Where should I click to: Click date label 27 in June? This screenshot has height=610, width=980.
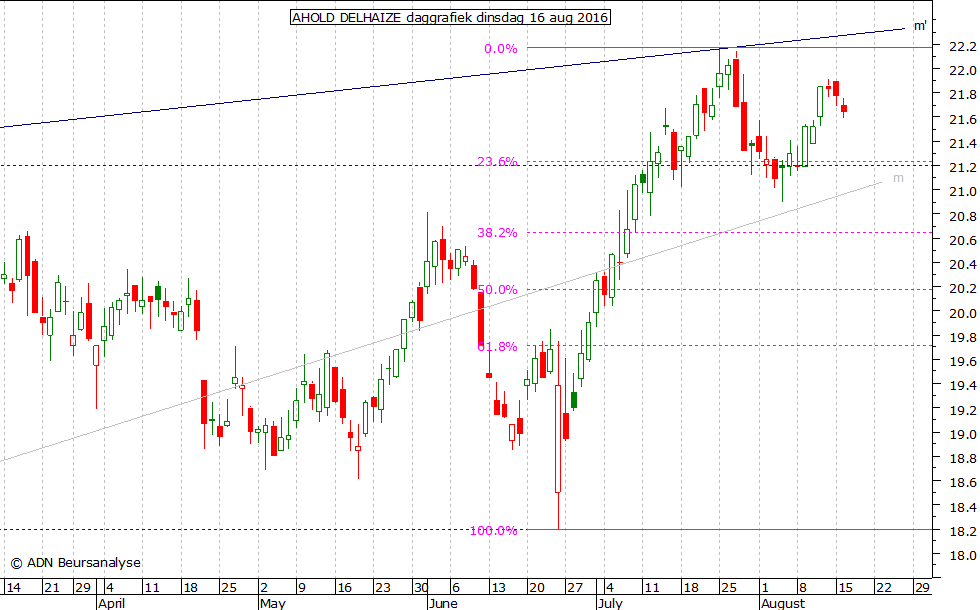574,588
